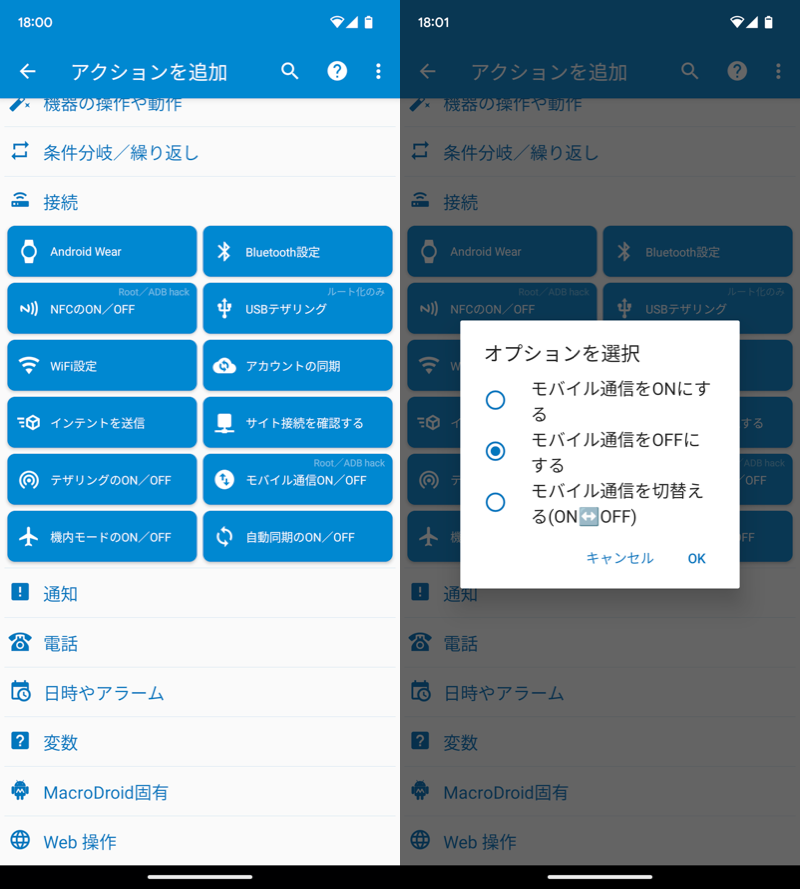This screenshot has width=800, height=889.
Task: Open the アカウントの同期 cloud action tile
Action: tap(298, 366)
